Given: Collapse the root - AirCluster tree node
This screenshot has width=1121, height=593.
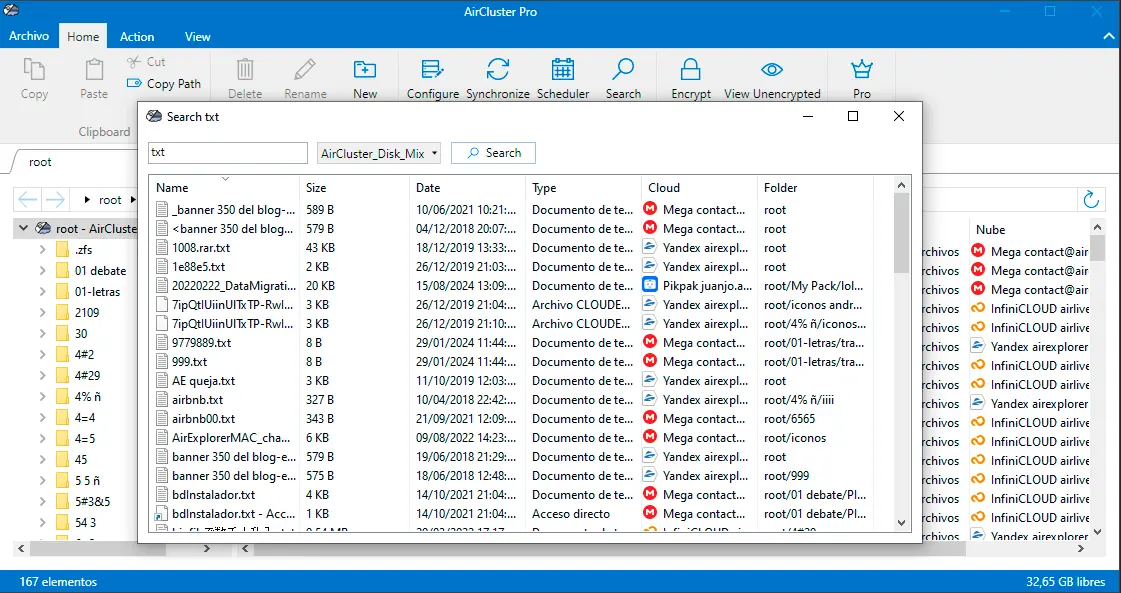Looking at the screenshot, I should (24, 228).
